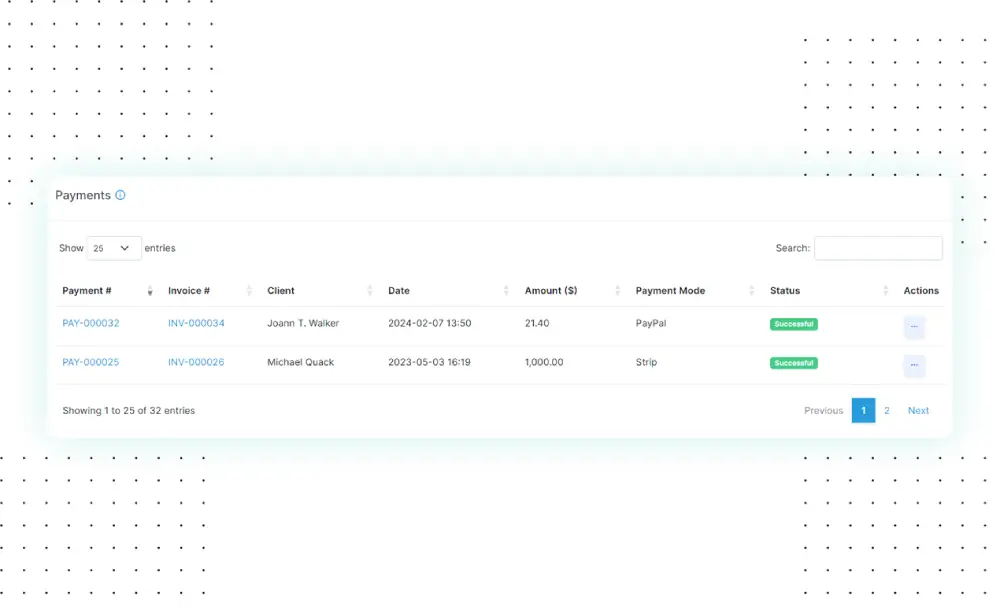Select page 1 in pagination
1000x614 pixels.
pos(863,410)
